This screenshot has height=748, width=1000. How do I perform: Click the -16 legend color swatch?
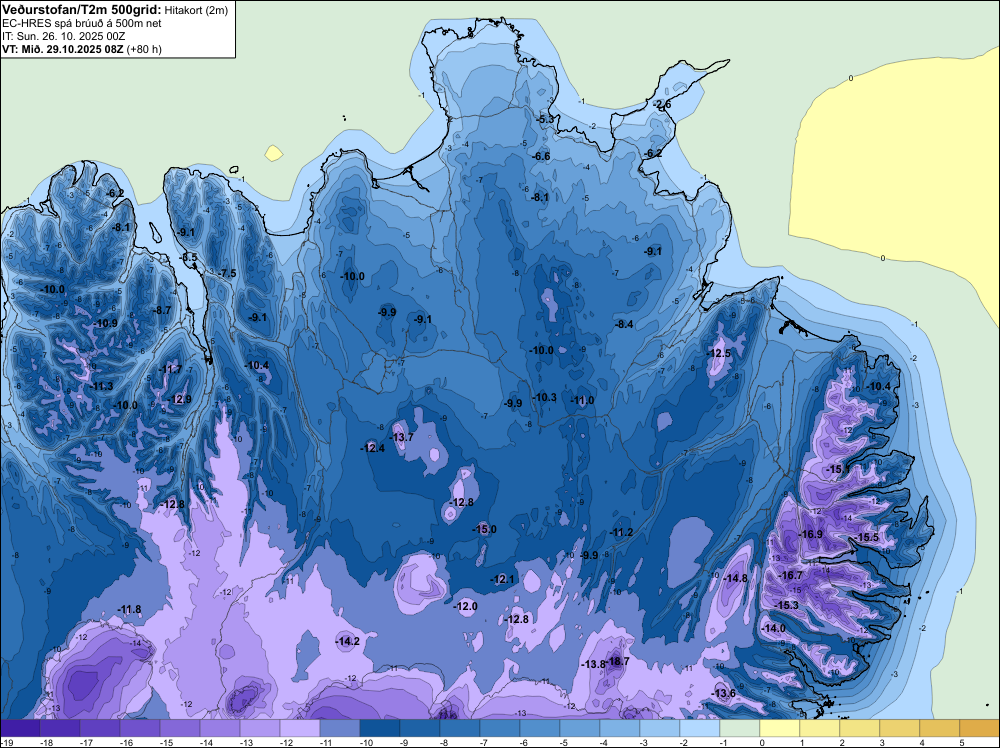(x=140, y=728)
